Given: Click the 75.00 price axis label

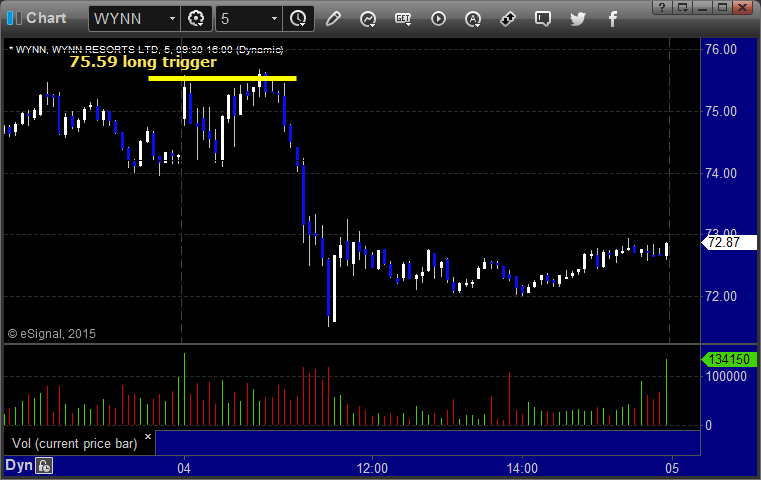Looking at the screenshot, I should (721, 112).
